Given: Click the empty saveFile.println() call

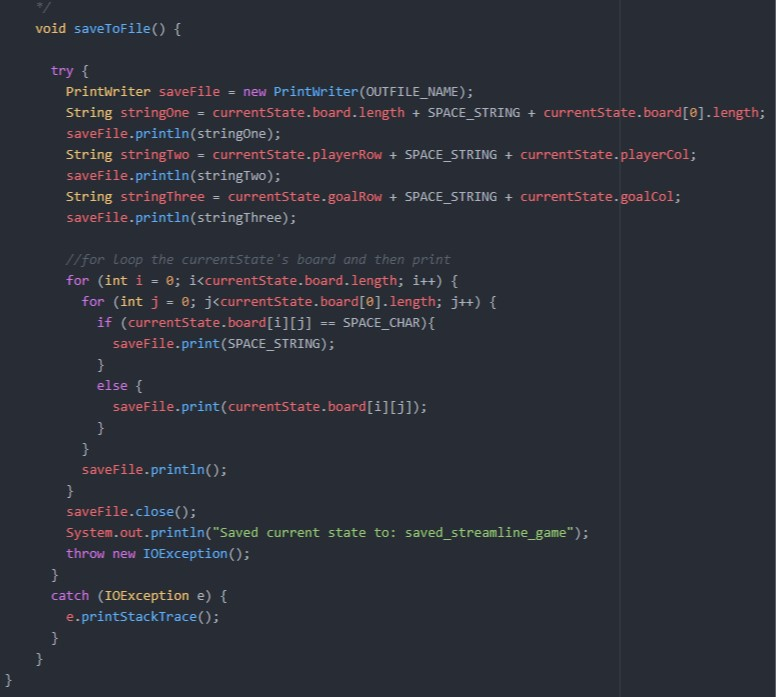Looking at the screenshot, I should [154, 470].
